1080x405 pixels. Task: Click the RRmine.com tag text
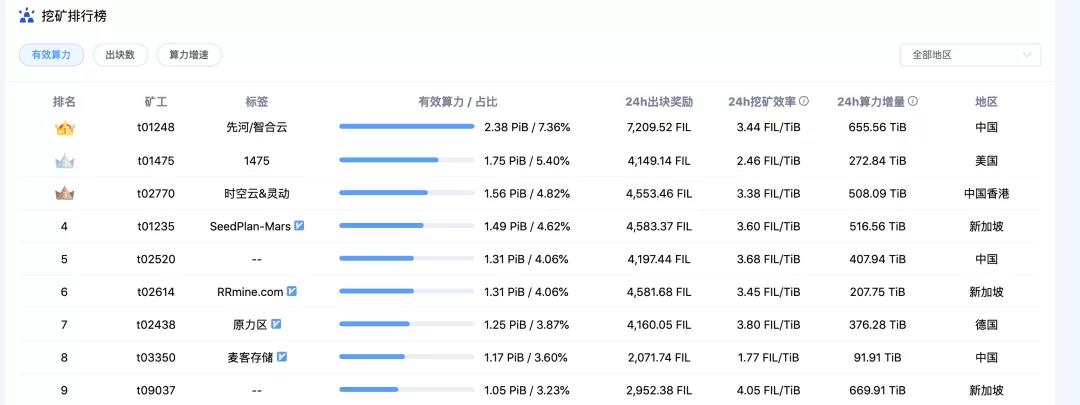point(250,292)
